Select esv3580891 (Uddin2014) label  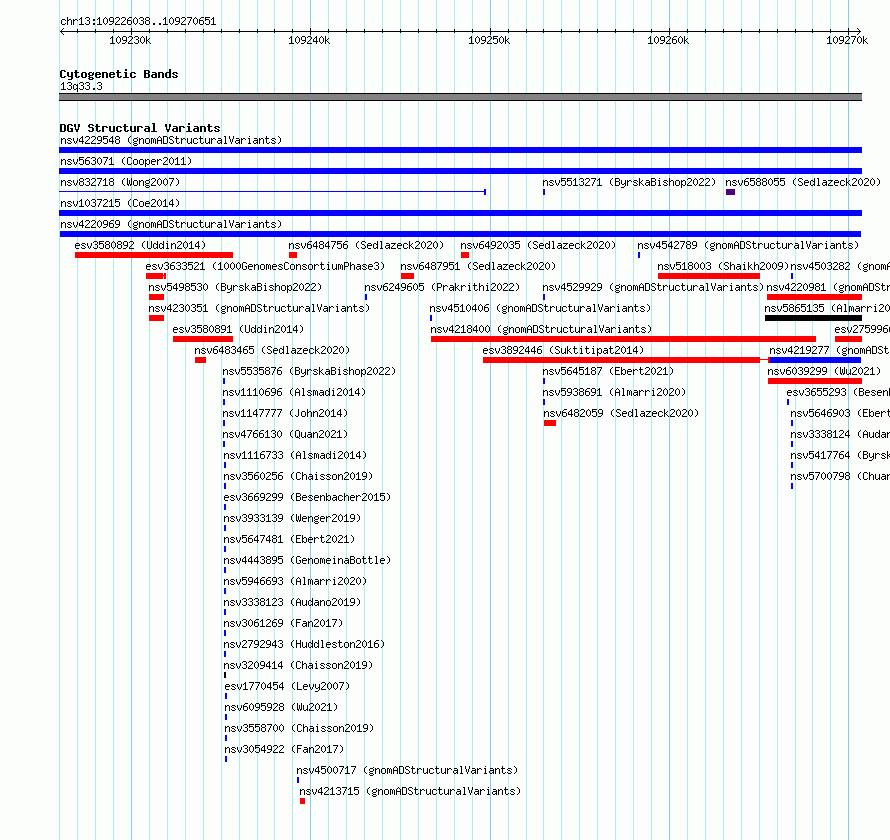point(238,329)
